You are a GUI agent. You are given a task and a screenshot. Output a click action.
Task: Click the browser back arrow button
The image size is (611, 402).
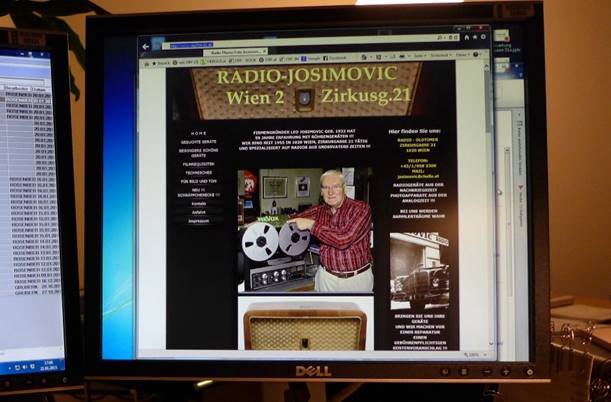point(146,47)
